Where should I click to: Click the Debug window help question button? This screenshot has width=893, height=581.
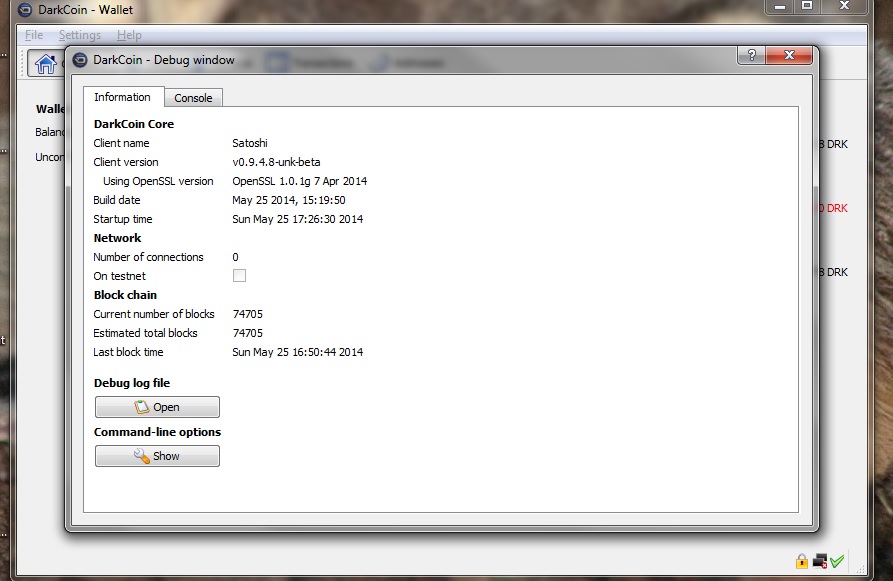pyautogui.click(x=752, y=55)
